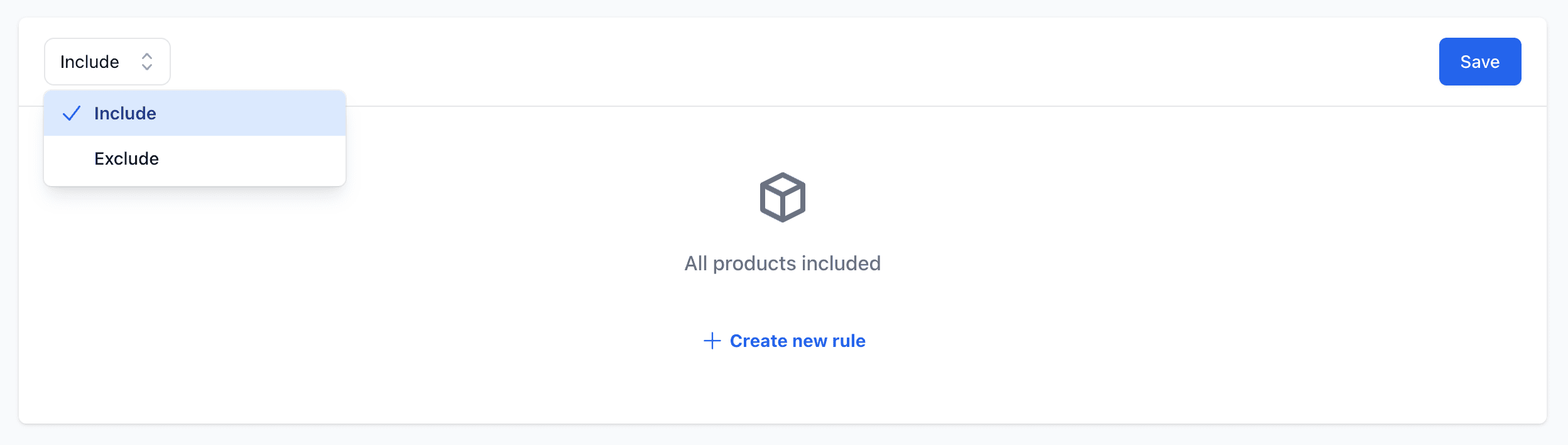
Task: Click the up-down chevron on the Include selector
Action: 147,61
